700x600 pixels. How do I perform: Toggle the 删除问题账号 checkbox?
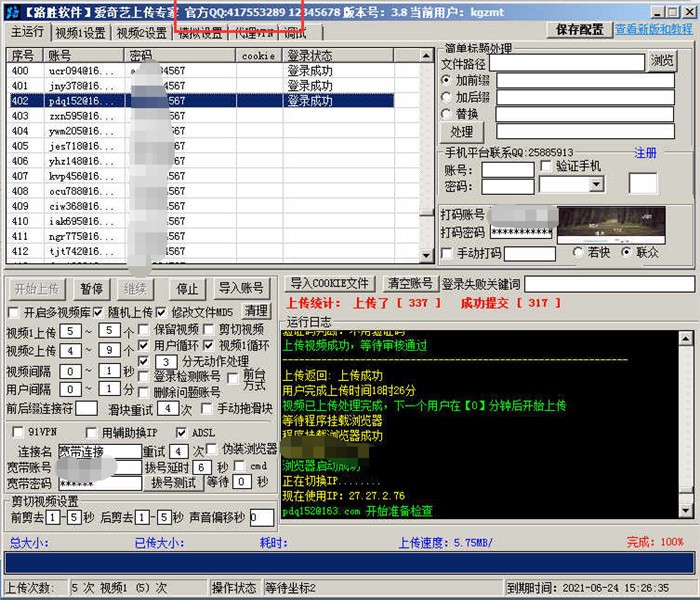pos(144,392)
